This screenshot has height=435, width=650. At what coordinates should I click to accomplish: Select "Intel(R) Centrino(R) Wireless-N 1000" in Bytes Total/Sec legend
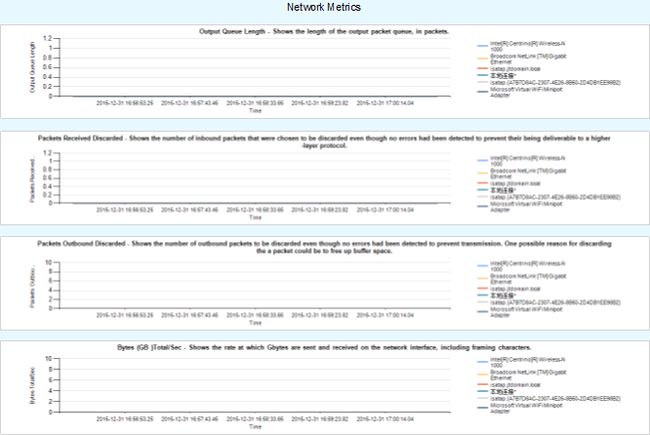(527, 362)
